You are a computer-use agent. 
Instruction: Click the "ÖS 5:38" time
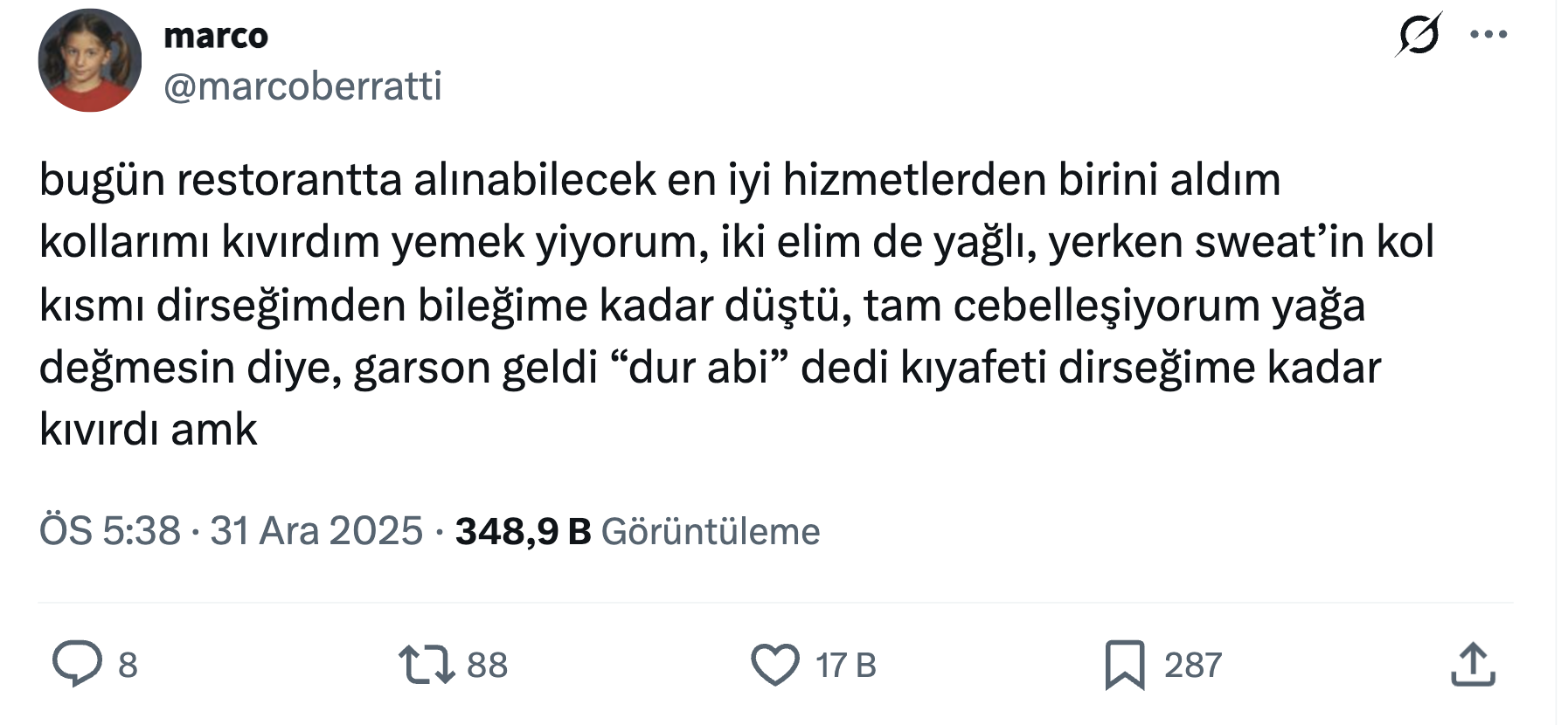click(110, 531)
